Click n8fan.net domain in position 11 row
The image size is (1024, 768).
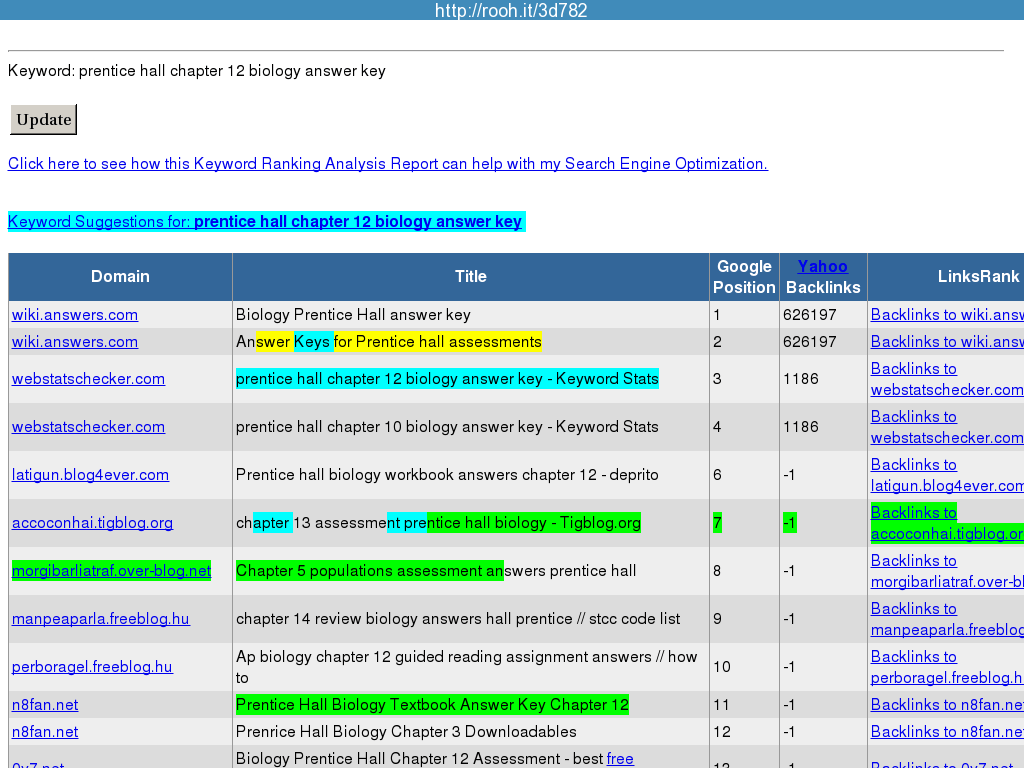[45, 705]
